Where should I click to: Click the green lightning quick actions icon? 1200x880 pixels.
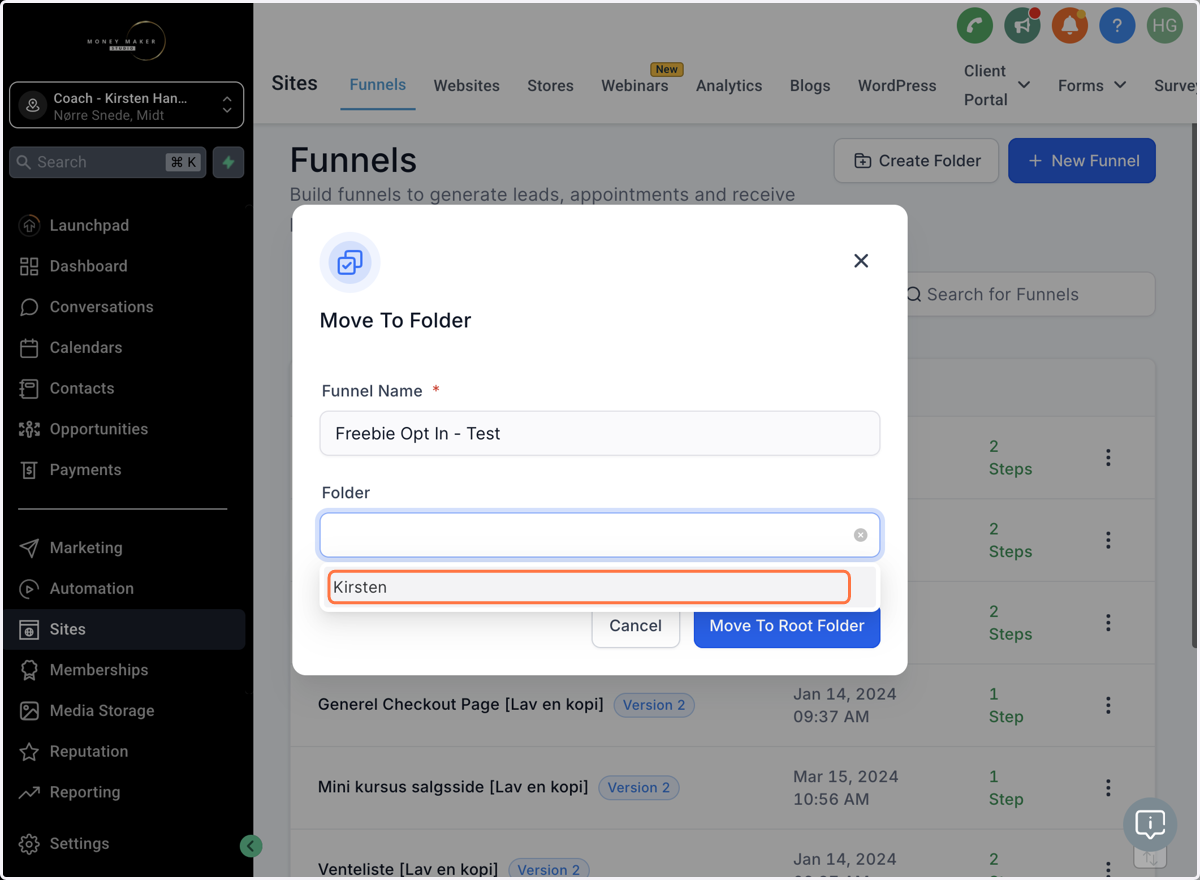pos(228,162)
